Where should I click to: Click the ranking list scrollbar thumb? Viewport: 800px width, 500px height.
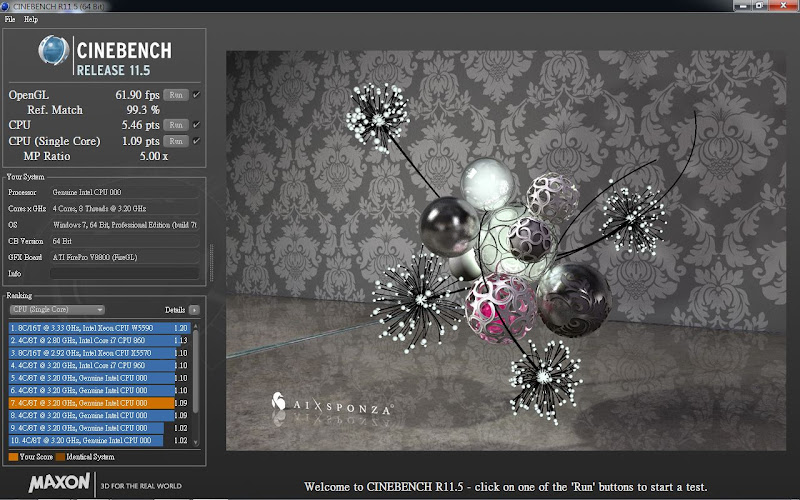click(x=195, y=371)
